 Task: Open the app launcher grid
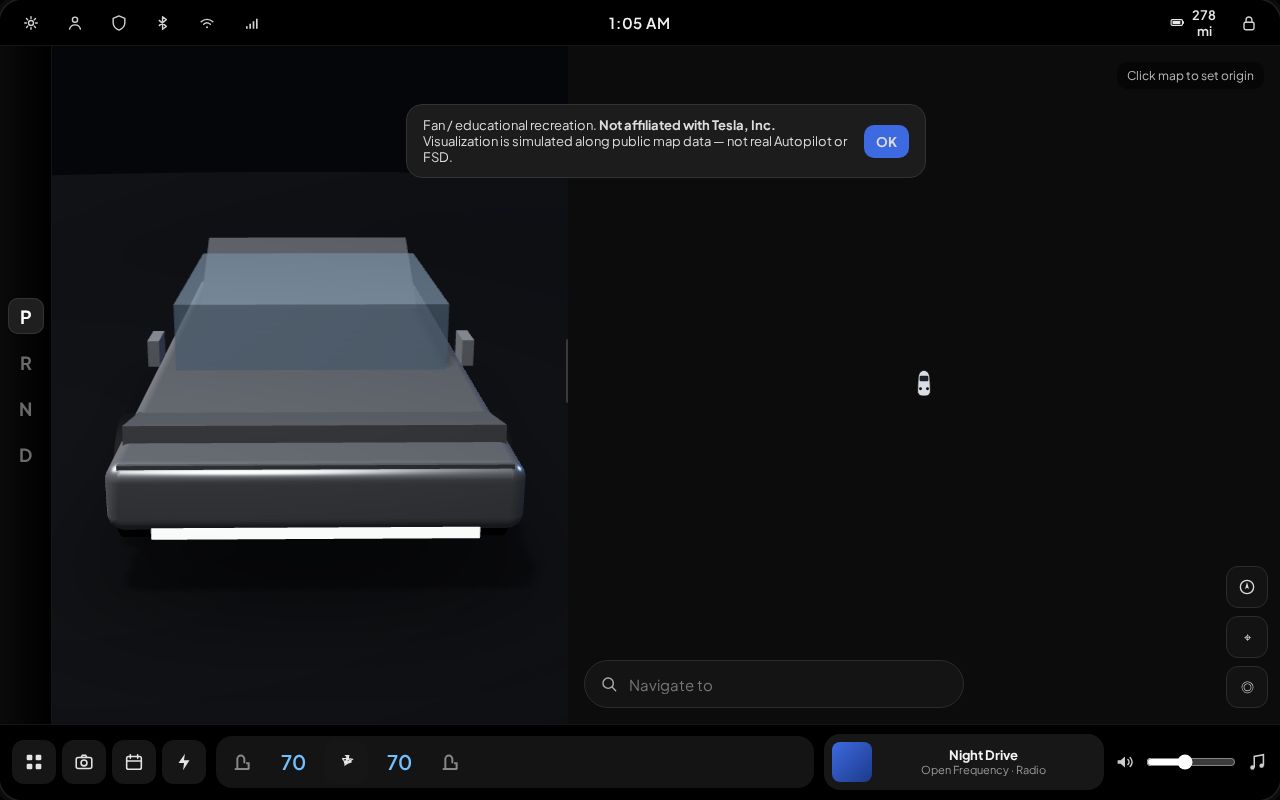34,762
